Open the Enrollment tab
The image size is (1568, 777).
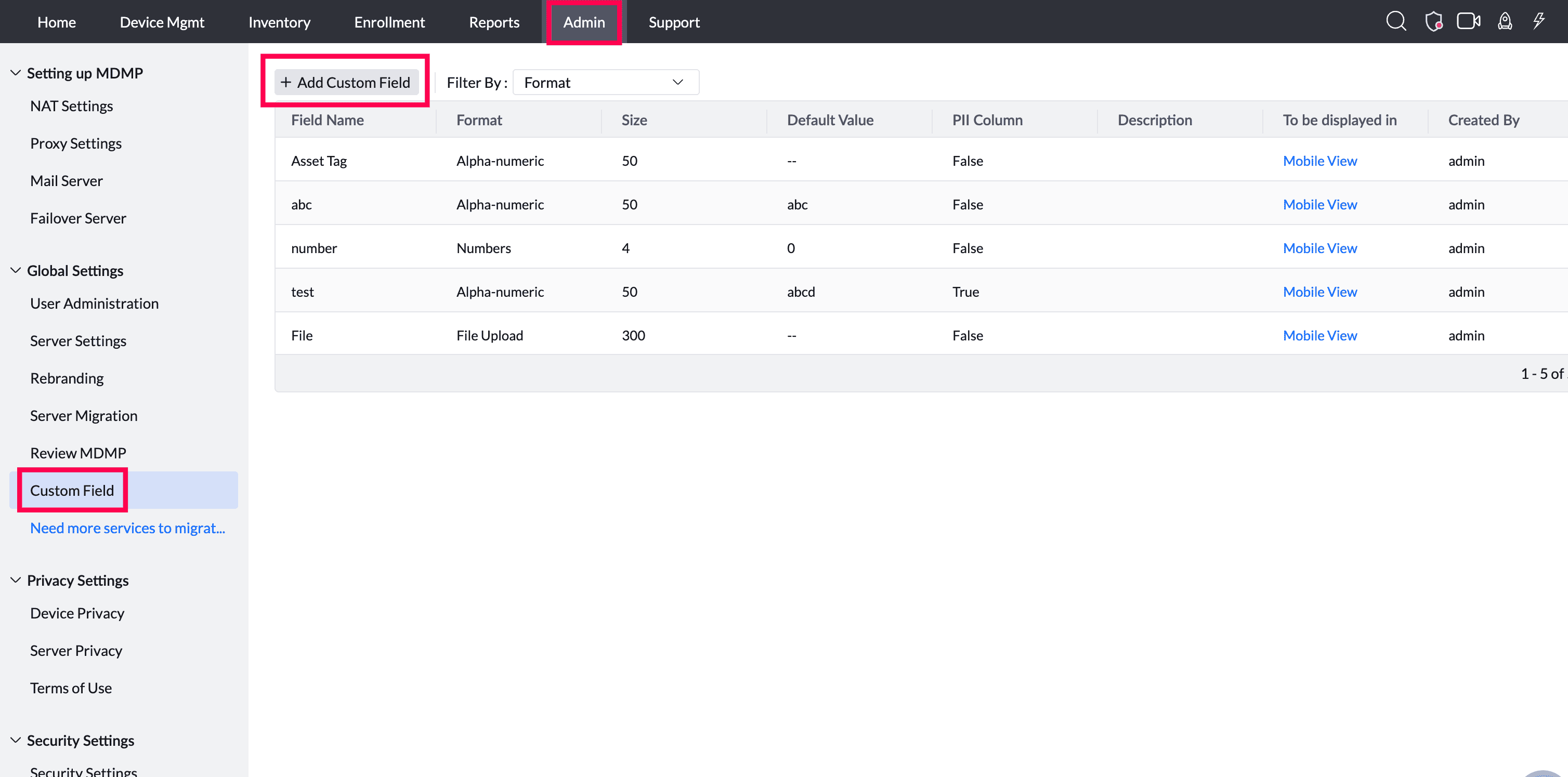tap(389, 22)
